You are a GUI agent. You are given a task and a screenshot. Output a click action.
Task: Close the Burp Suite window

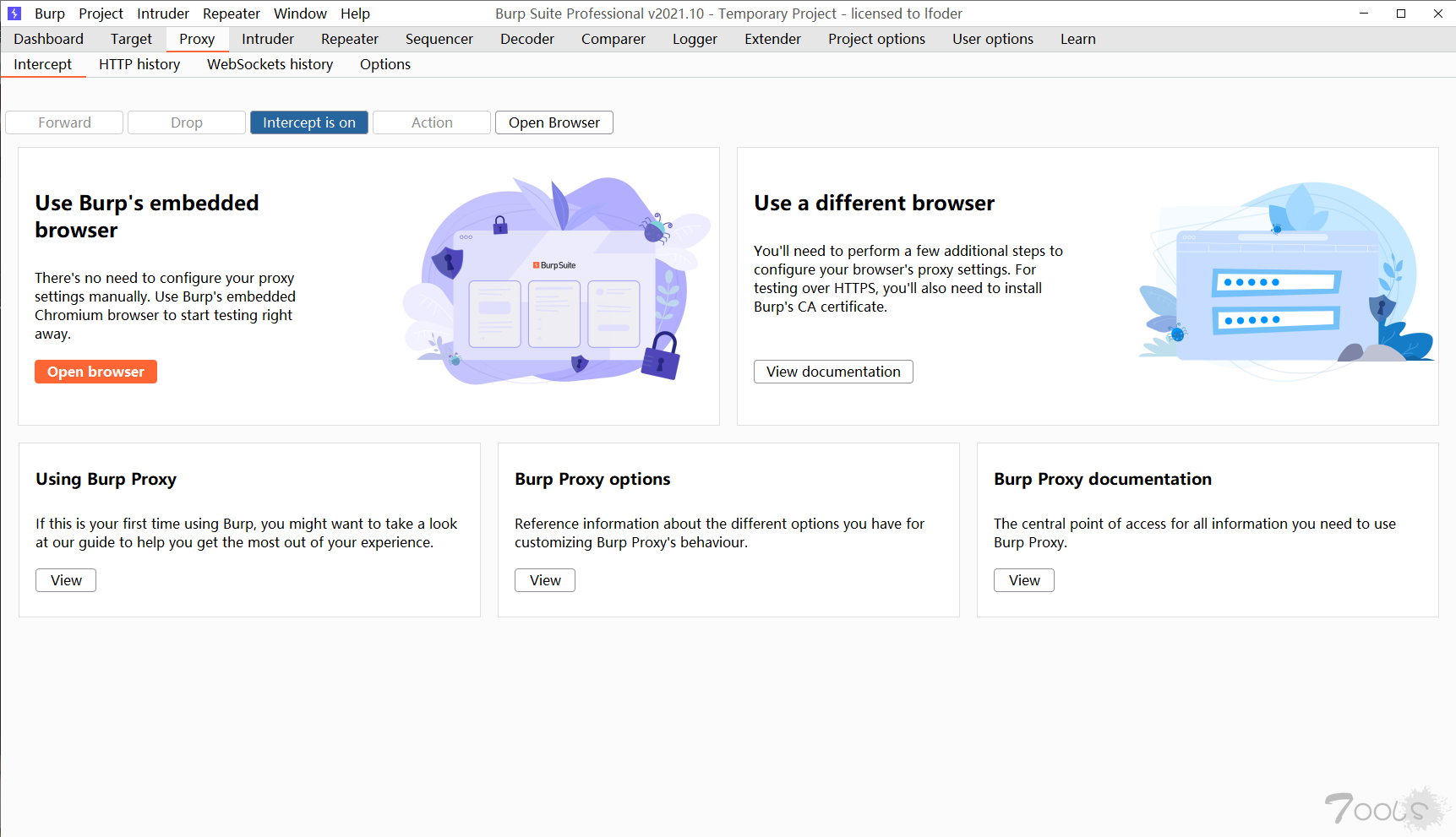(1438, 14)
